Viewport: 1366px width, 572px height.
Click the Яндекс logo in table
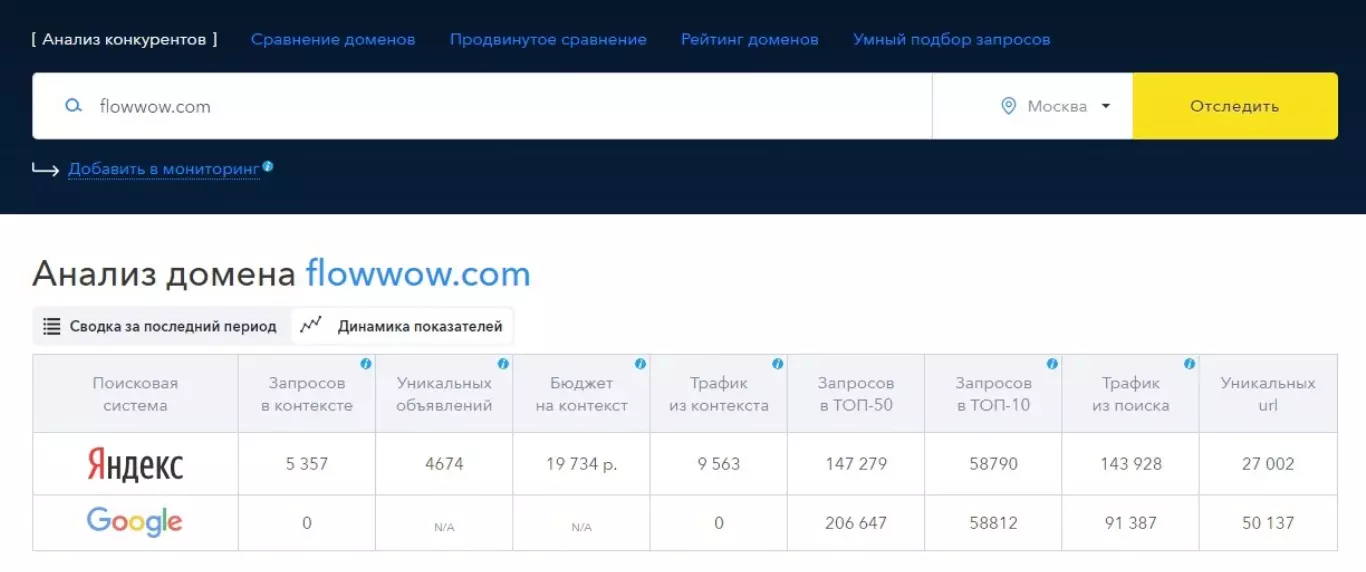(135, 464)
